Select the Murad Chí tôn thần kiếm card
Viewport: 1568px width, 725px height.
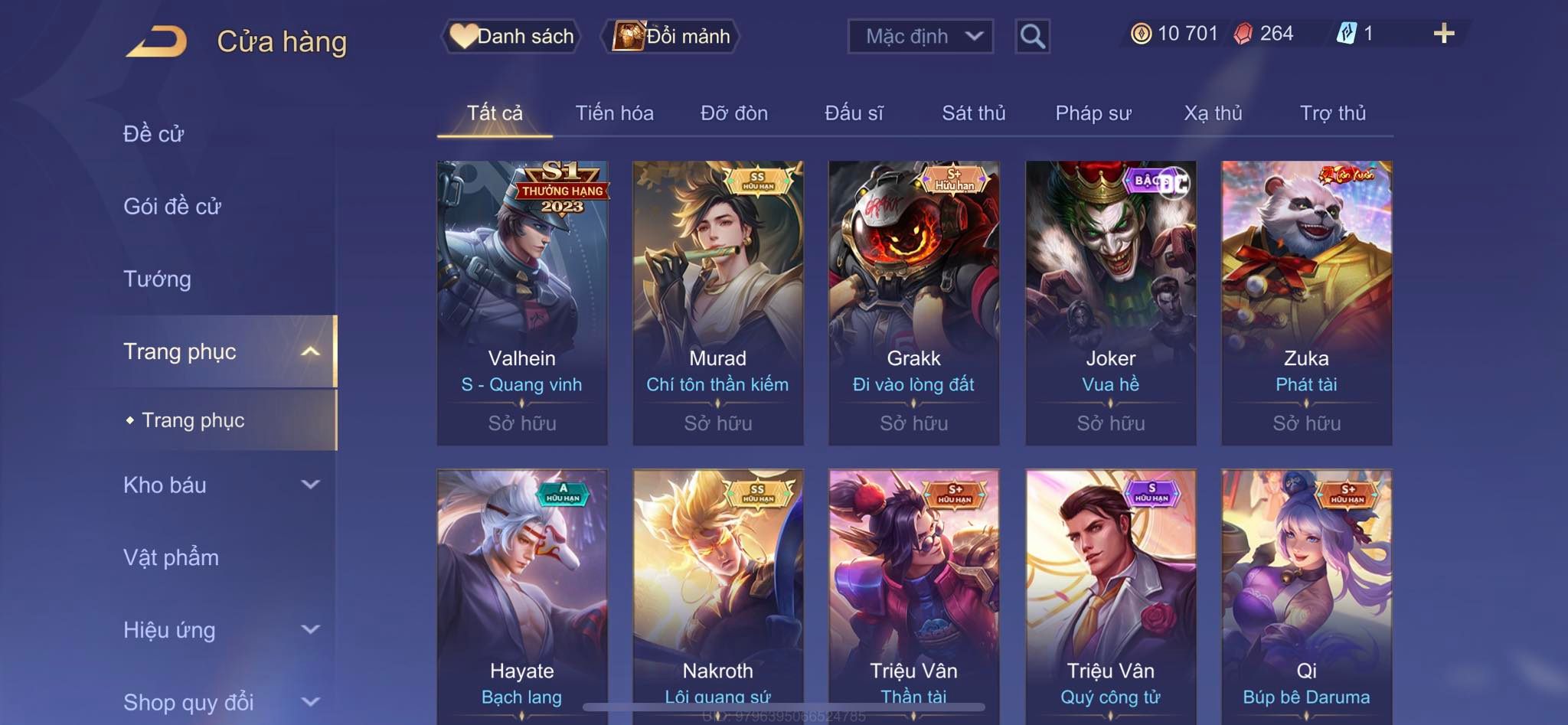(717, 302)
